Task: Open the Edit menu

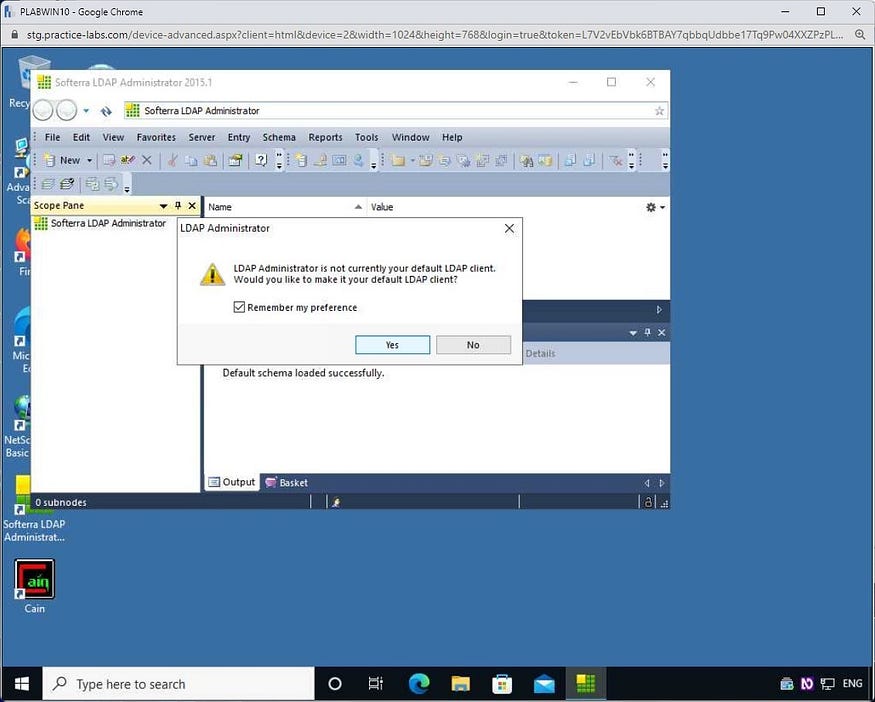Action: 81,137
